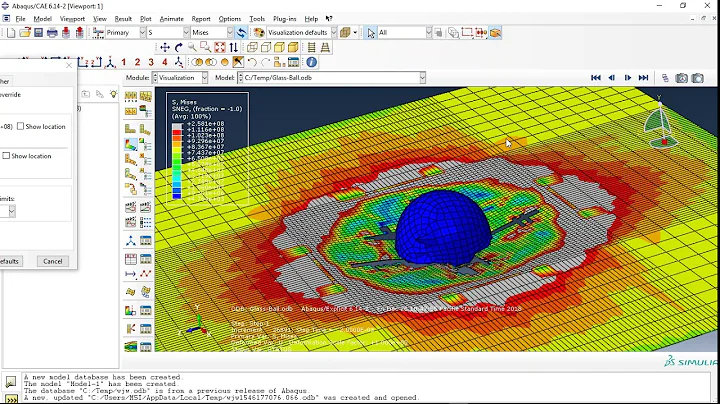This screenshot has width=720, height=404.
Task: Click the sync field output arrows icon
Action: pyautogui.click(x=241, y=33)
